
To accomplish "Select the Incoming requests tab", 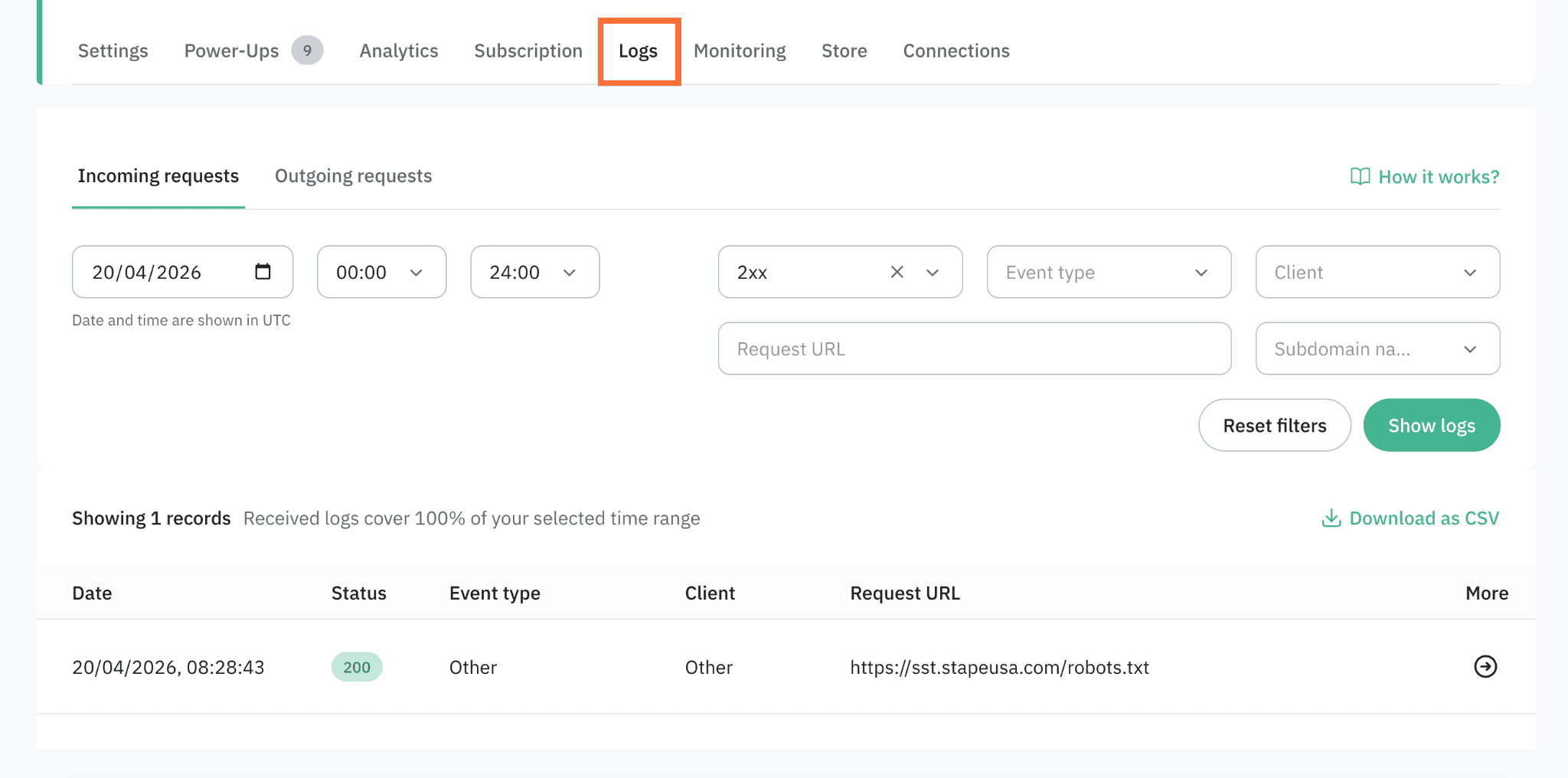I will (x=158, y=176).
